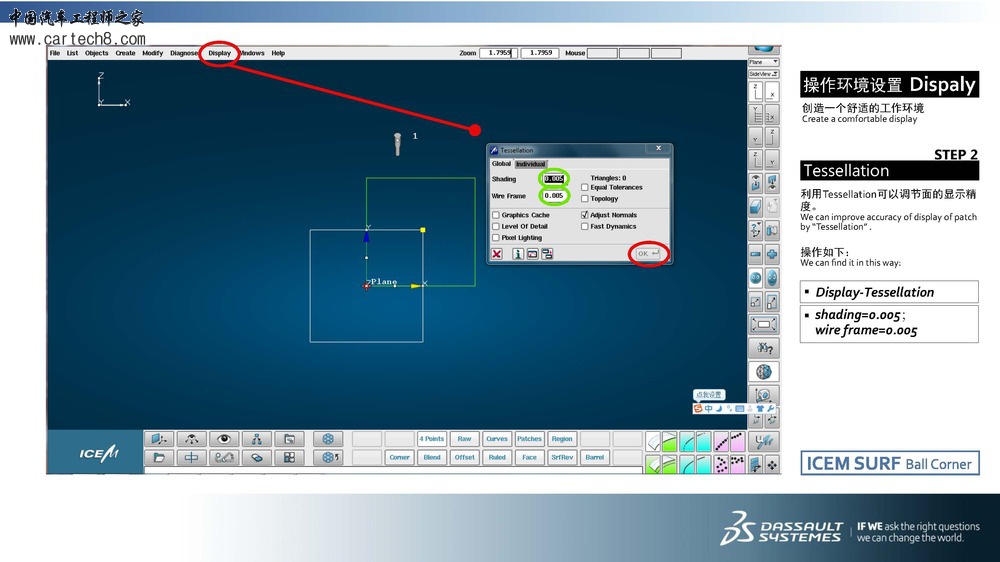Click the Blend button

point(432,457)
